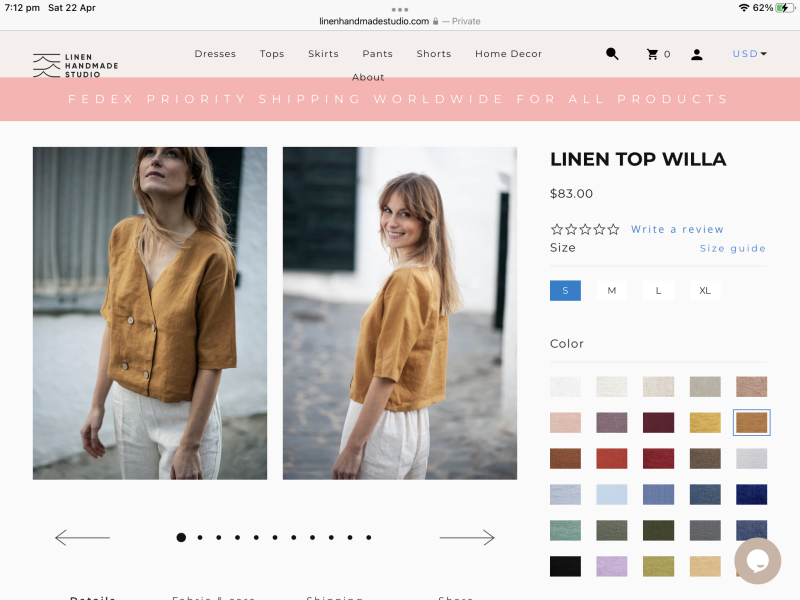Click the second carousel pagination dot
The width and height of the screenshot is (800, 600).
point(199,537)
